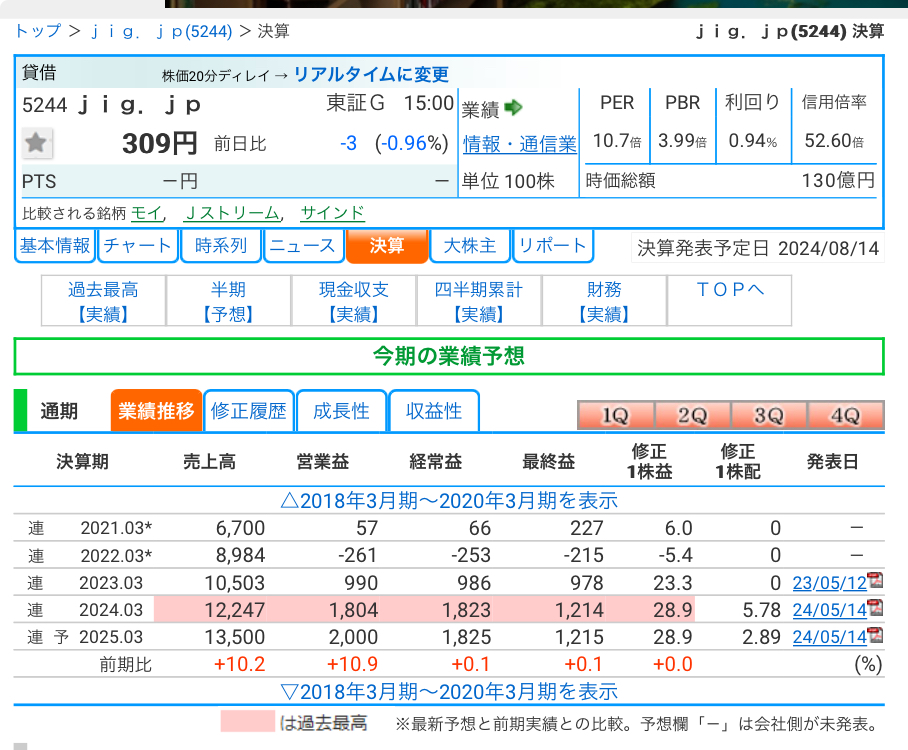The image size is (908, 750).
Task: Click リアルタイムに変更 link
Action: coord(371,74)
